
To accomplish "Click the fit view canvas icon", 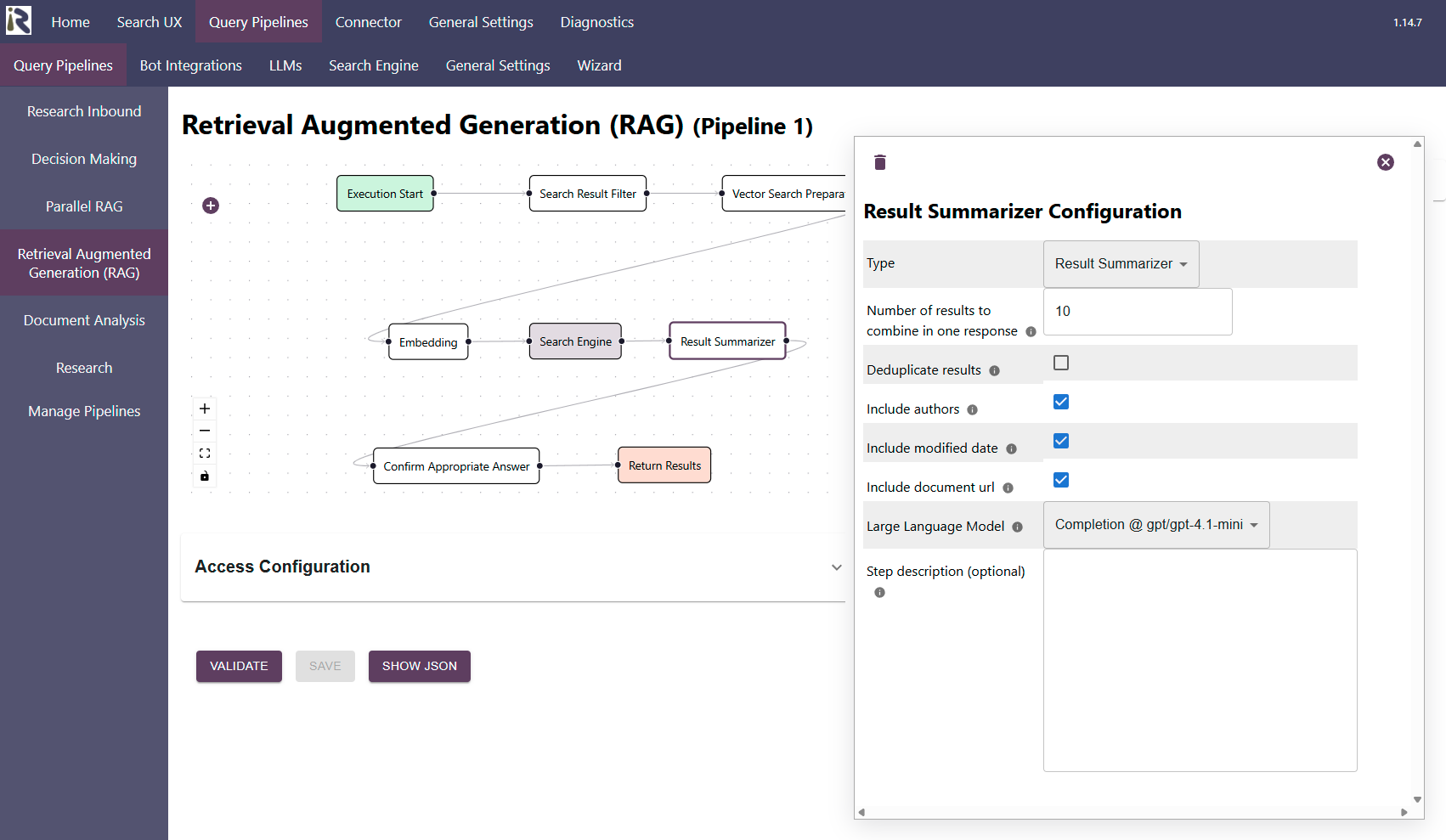I will tap(205, 454).
